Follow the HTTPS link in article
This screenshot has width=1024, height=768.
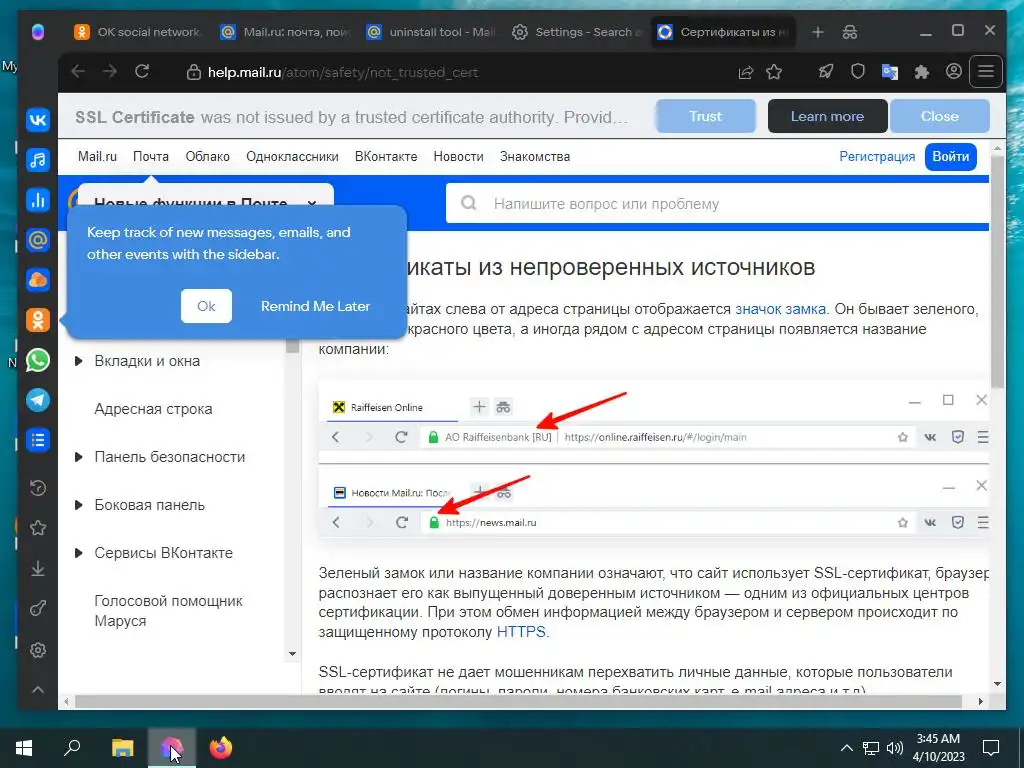[521, 632]
